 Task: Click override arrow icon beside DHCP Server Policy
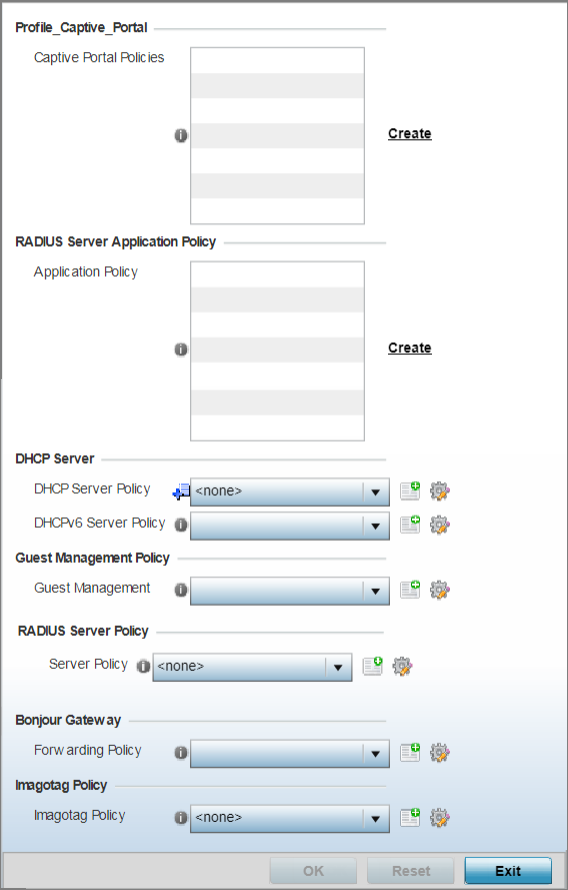pyautogui.click(x=181, y=492)
